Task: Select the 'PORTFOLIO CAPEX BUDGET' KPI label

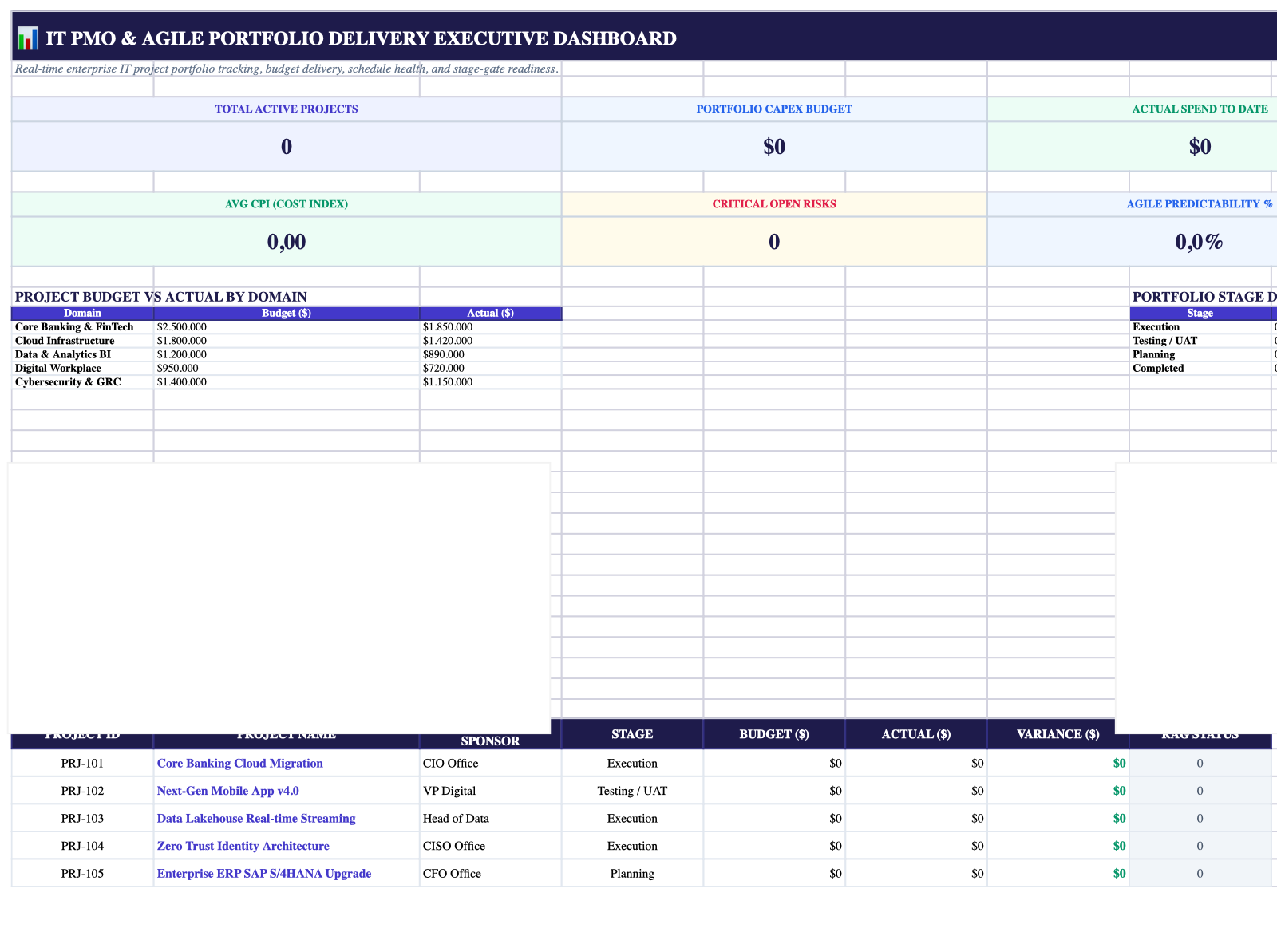Action: click(774, 109)
